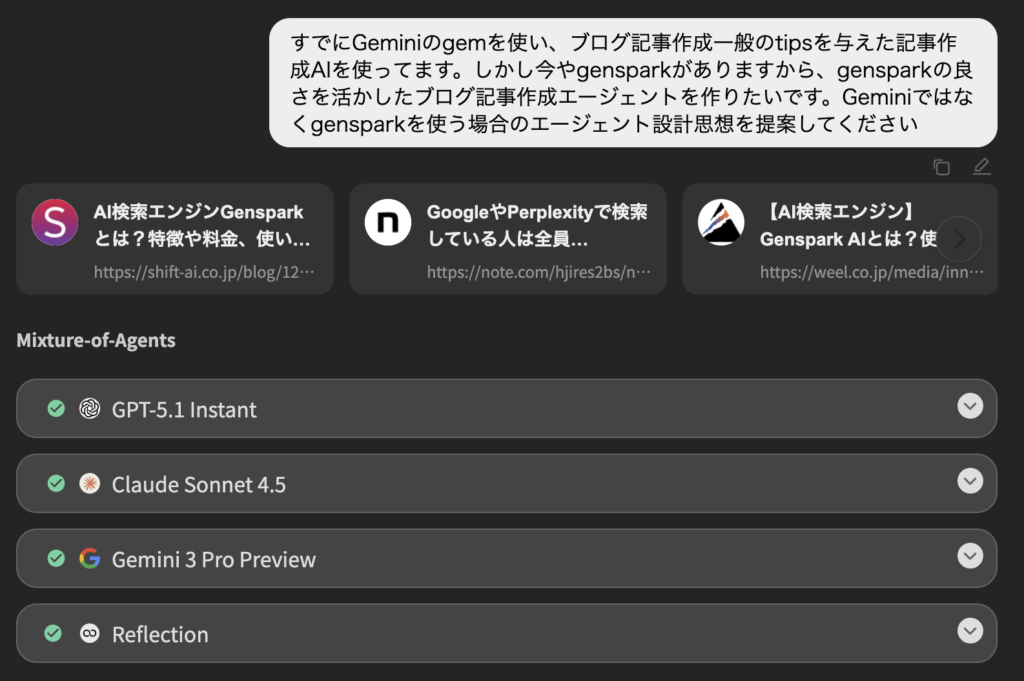Click the weel mountain logo icon
The width and height of the screenshot is (1024, 681).
(x=721, y=222)
